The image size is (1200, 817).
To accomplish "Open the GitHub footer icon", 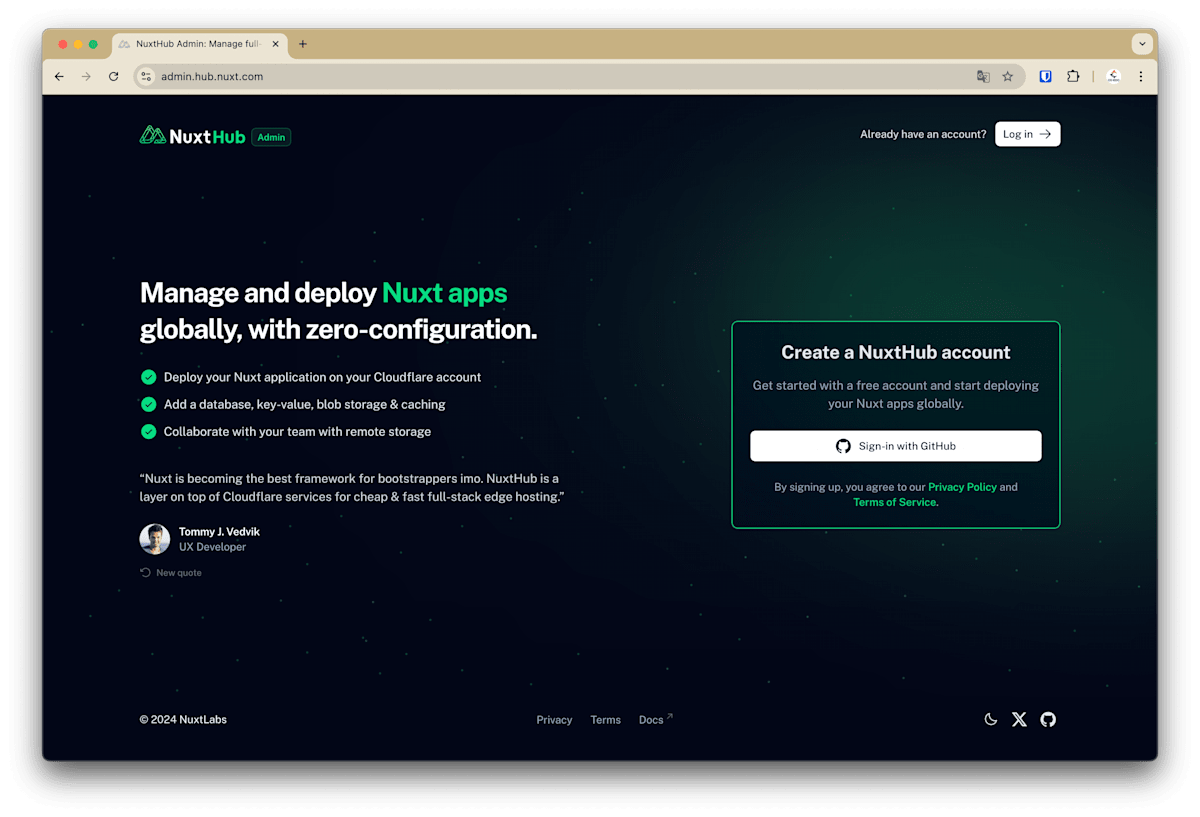I will click(1048, 719).
